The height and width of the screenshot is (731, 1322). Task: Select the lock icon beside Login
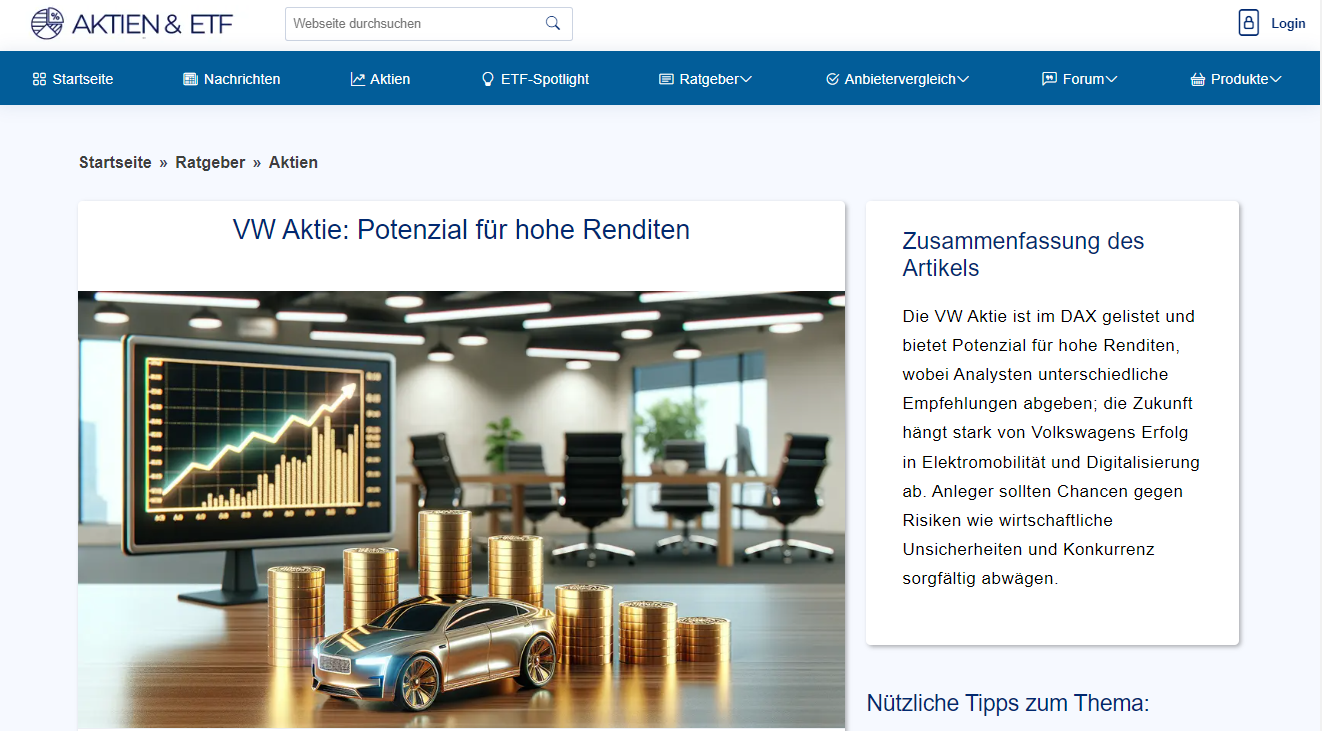1248,21
